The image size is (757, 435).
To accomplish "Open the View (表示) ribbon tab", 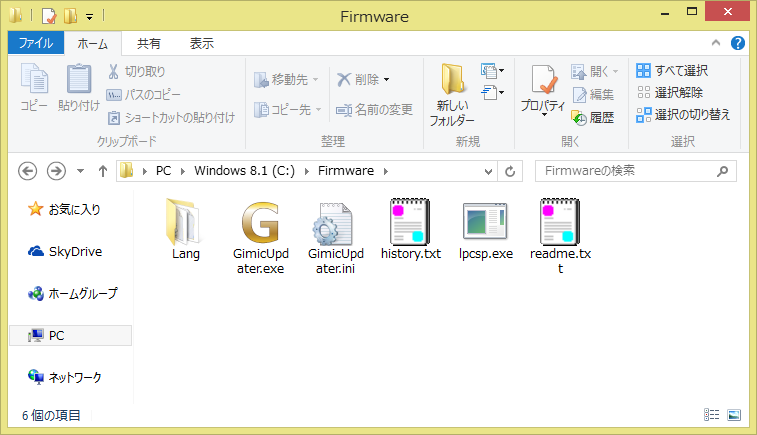I will pos(201,43).
